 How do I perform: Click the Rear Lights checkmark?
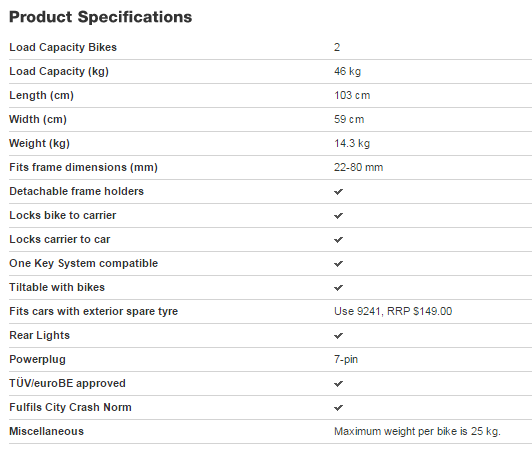pyautogui.click(x=338, y=336)
